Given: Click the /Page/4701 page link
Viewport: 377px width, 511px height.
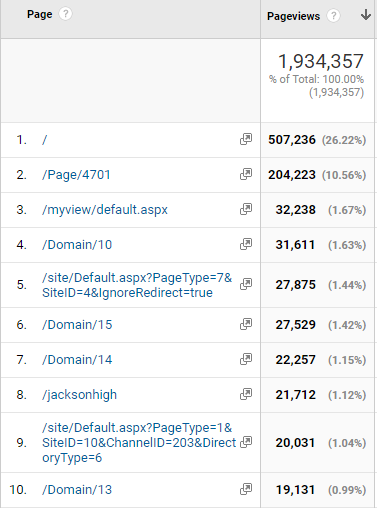Looking at the screenshot, I should (x=76, y=175).
